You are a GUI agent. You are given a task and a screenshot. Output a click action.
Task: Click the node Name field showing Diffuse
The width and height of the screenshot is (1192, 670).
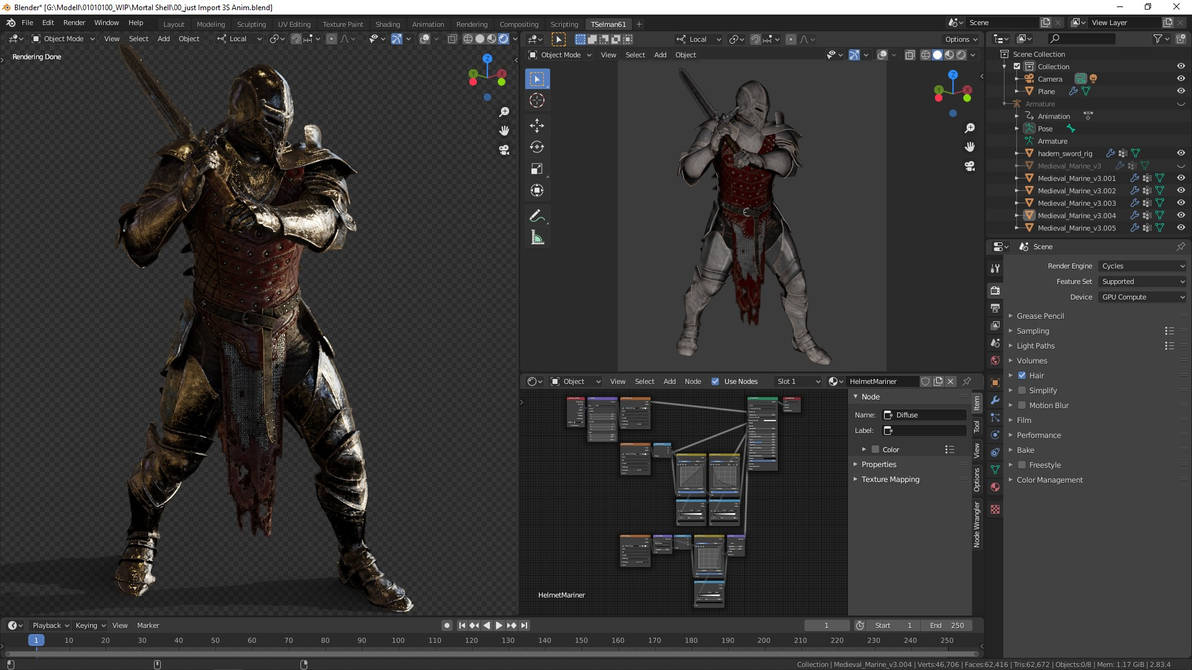pos(924,415)
